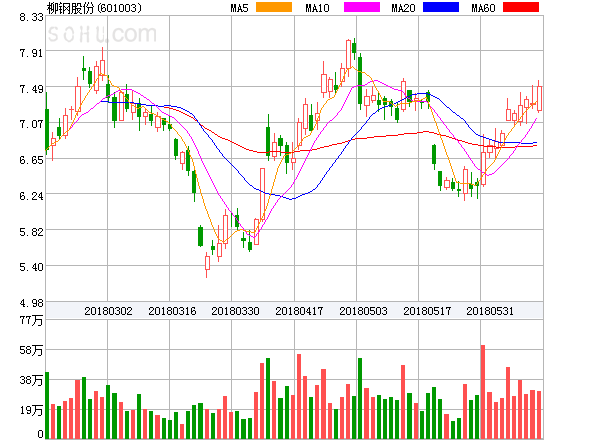Click the tallest red volume bar near 20180531
The image size is (600, 440).
click(483, 392)
